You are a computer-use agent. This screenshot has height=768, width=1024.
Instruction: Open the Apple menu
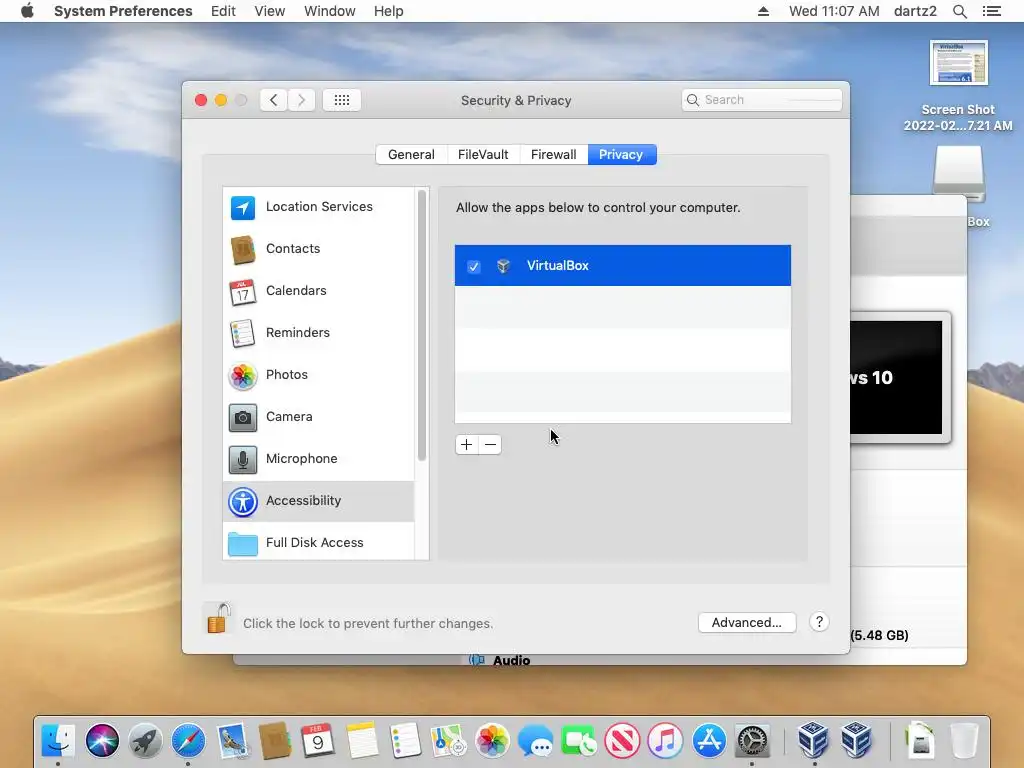(x=27, y=11)
